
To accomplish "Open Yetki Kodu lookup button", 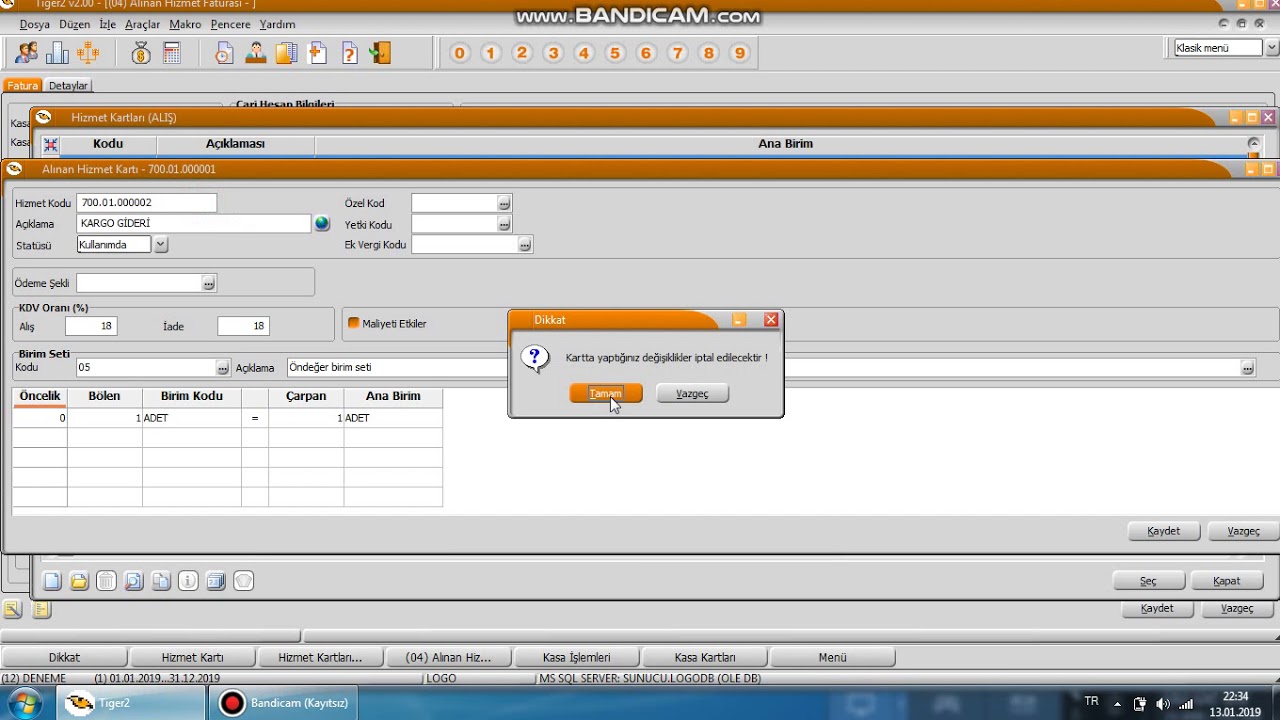I will click(504, 224).
